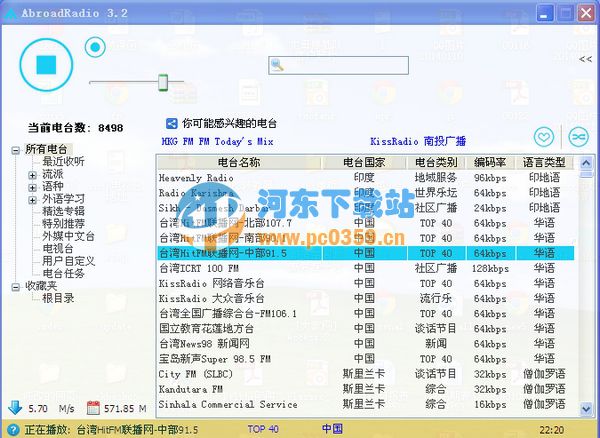The width and height of the screenshot is (600, 438).
Task: Select Sinhala Commercial Service station
Action: click(x=365, y=404)
